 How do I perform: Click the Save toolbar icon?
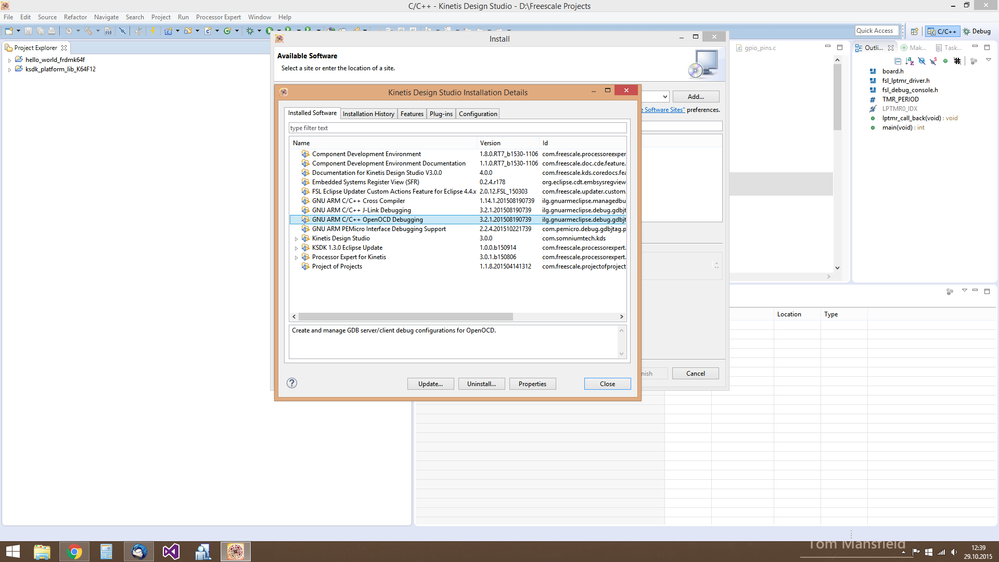coord(28,31)
